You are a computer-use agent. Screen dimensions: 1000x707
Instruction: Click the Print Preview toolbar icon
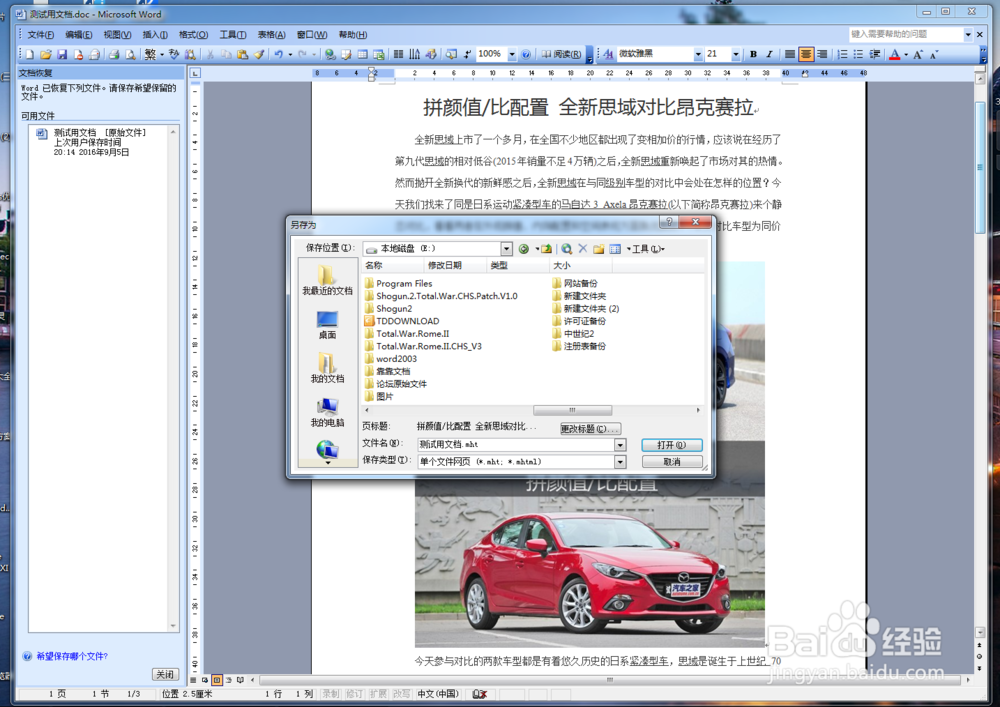click(130, 55)
